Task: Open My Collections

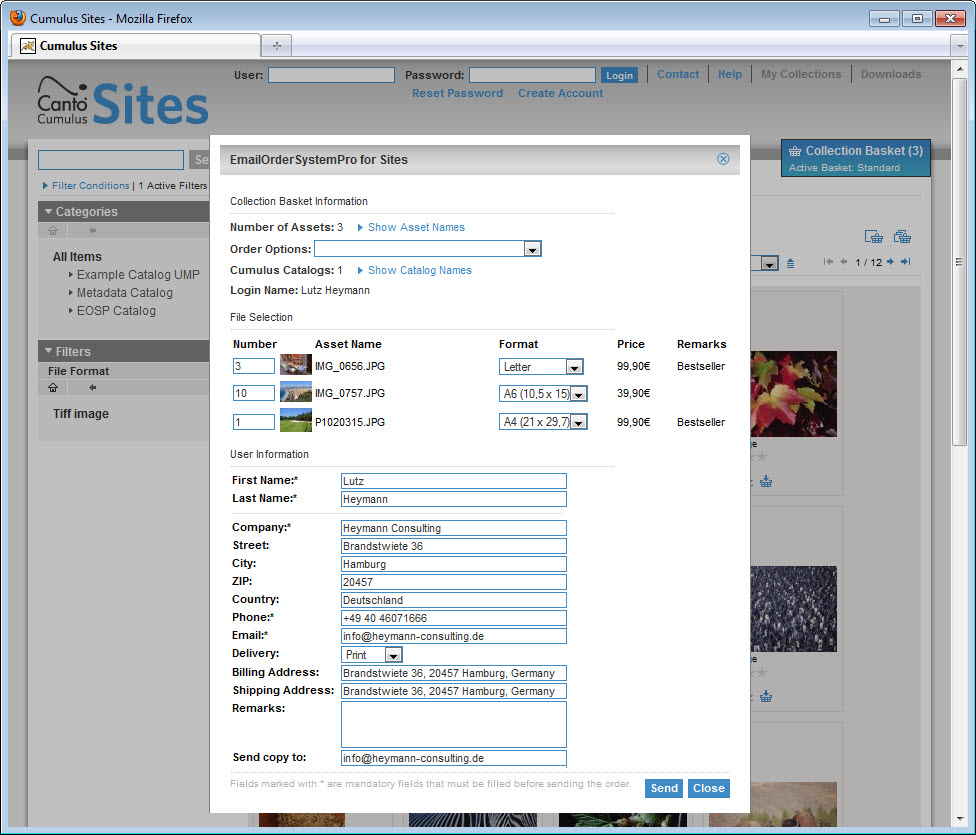Action: click(x=801, y=74)
